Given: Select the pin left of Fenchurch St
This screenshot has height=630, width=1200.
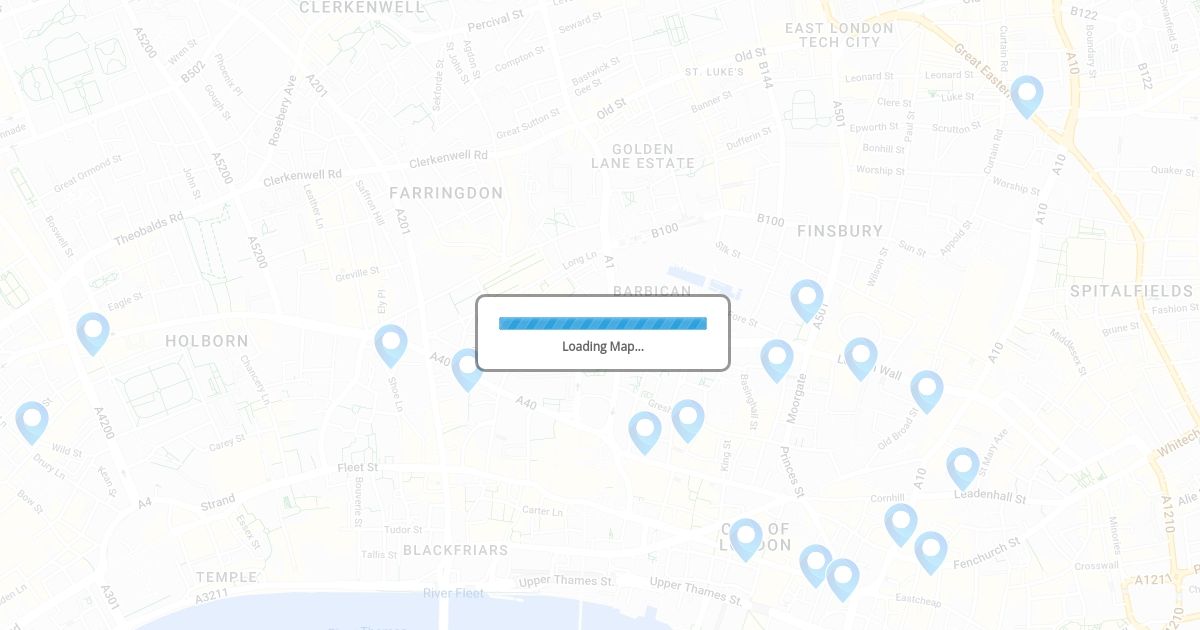Looking at the screenshot, I should [931, 552].
